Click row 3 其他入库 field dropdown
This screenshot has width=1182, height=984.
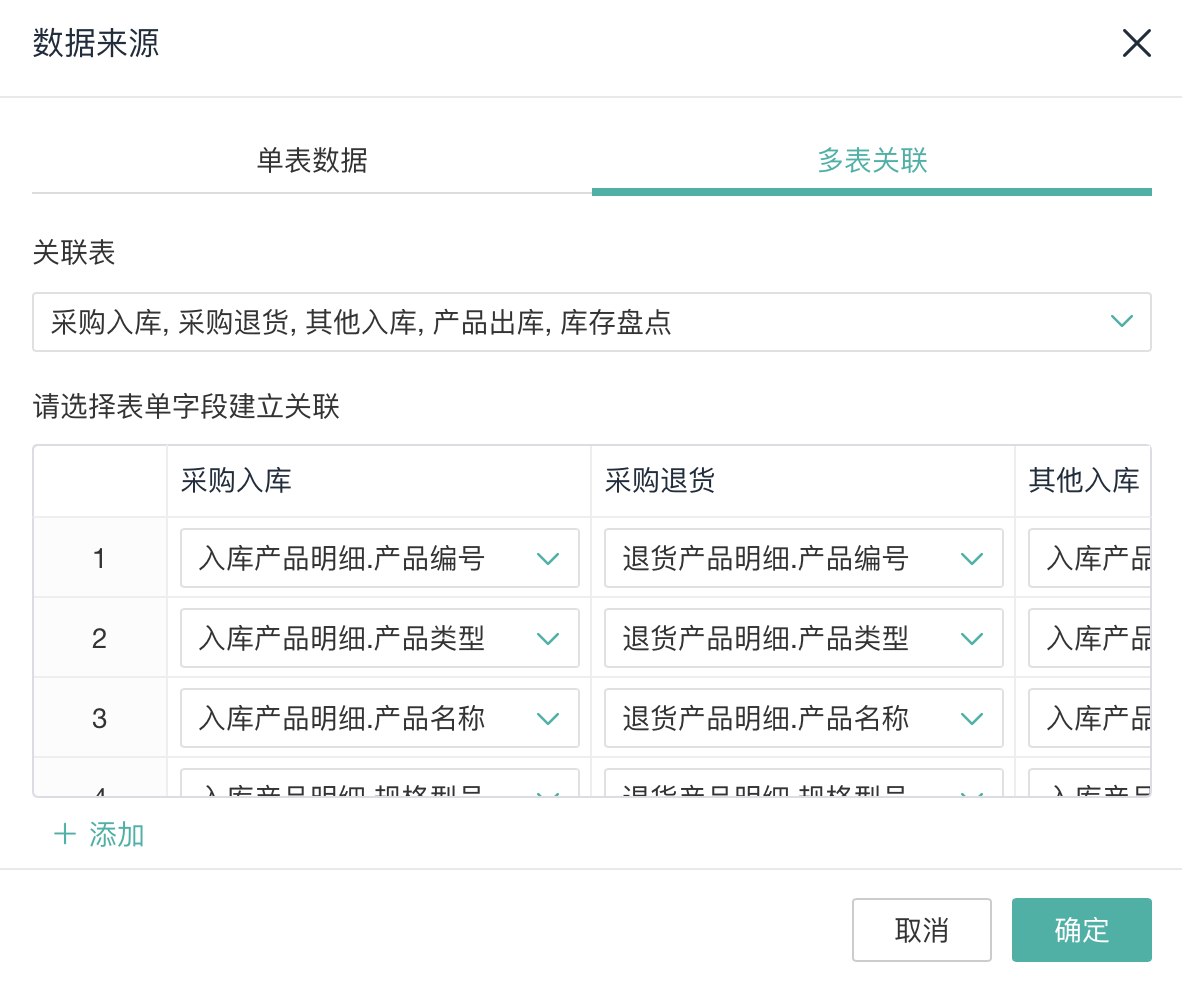[x=1092, y=718]
